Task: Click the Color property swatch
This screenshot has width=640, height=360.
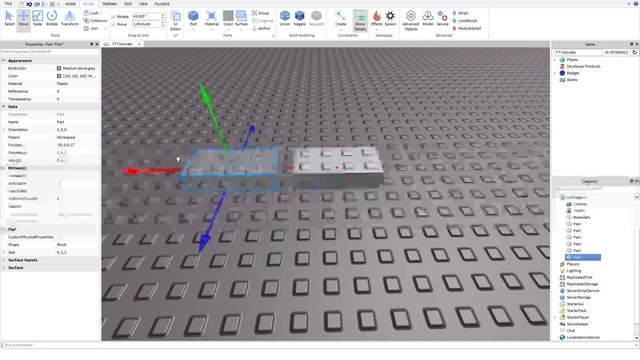Action: (x=59, y=76)
